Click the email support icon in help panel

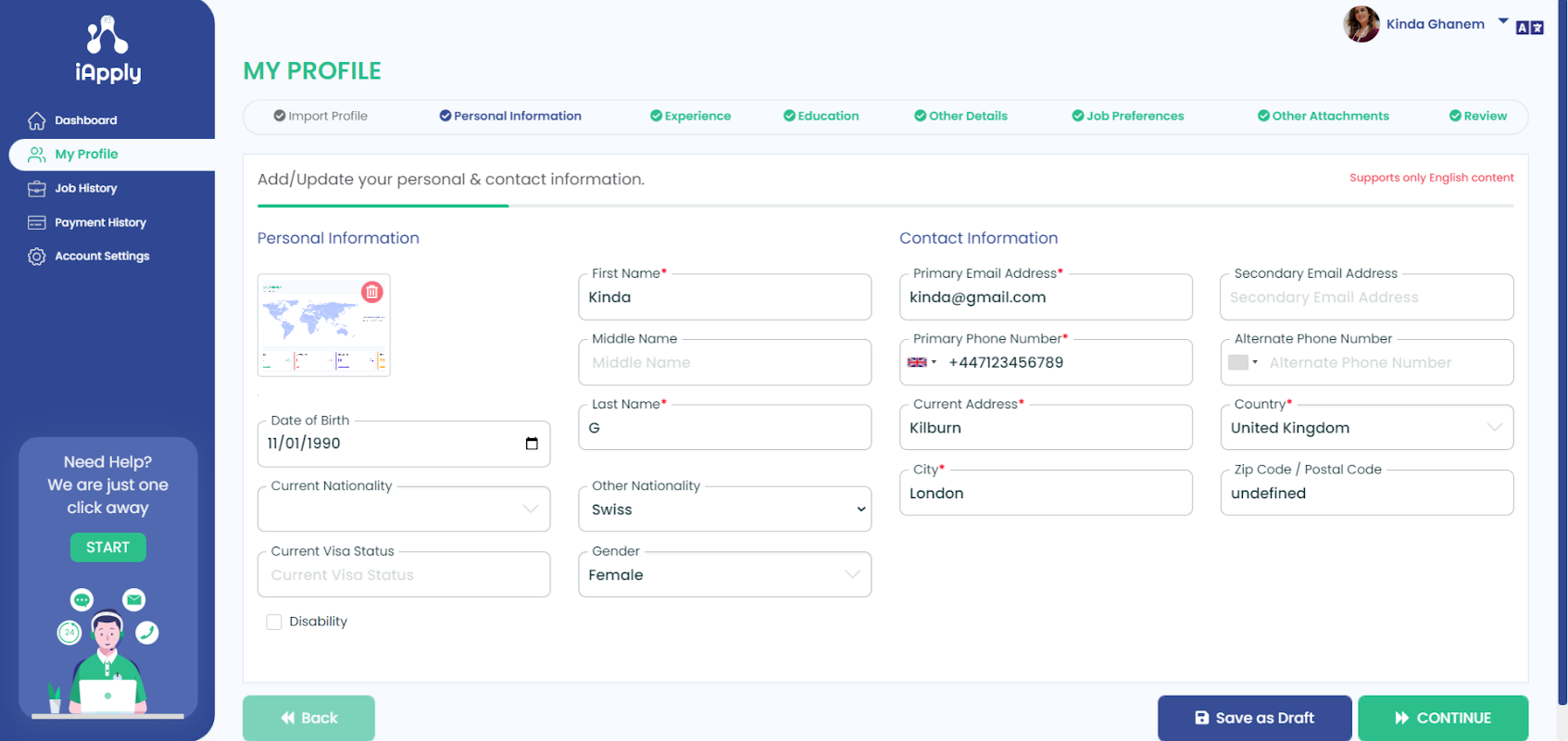pyautogui.click(x=134, y=600)
